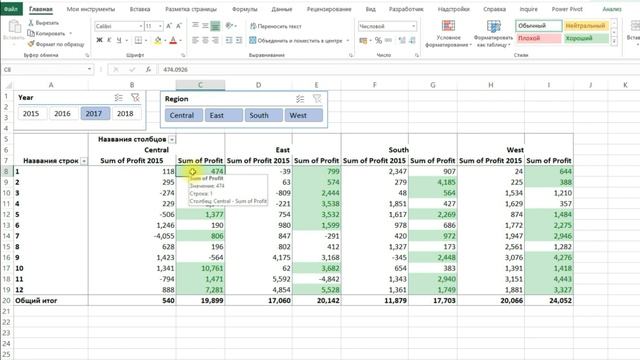Viewport: 640px width, 360px height.
Task: Apply the Хороший (Good) cell style
Action: [586, 38]
